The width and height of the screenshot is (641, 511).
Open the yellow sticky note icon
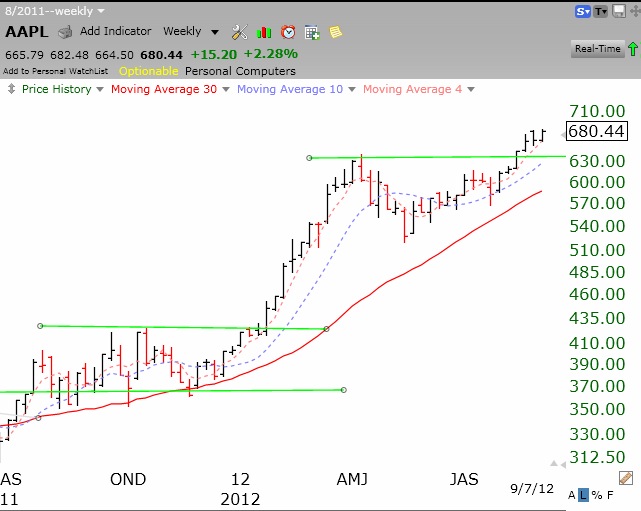[x=335, y=32]
